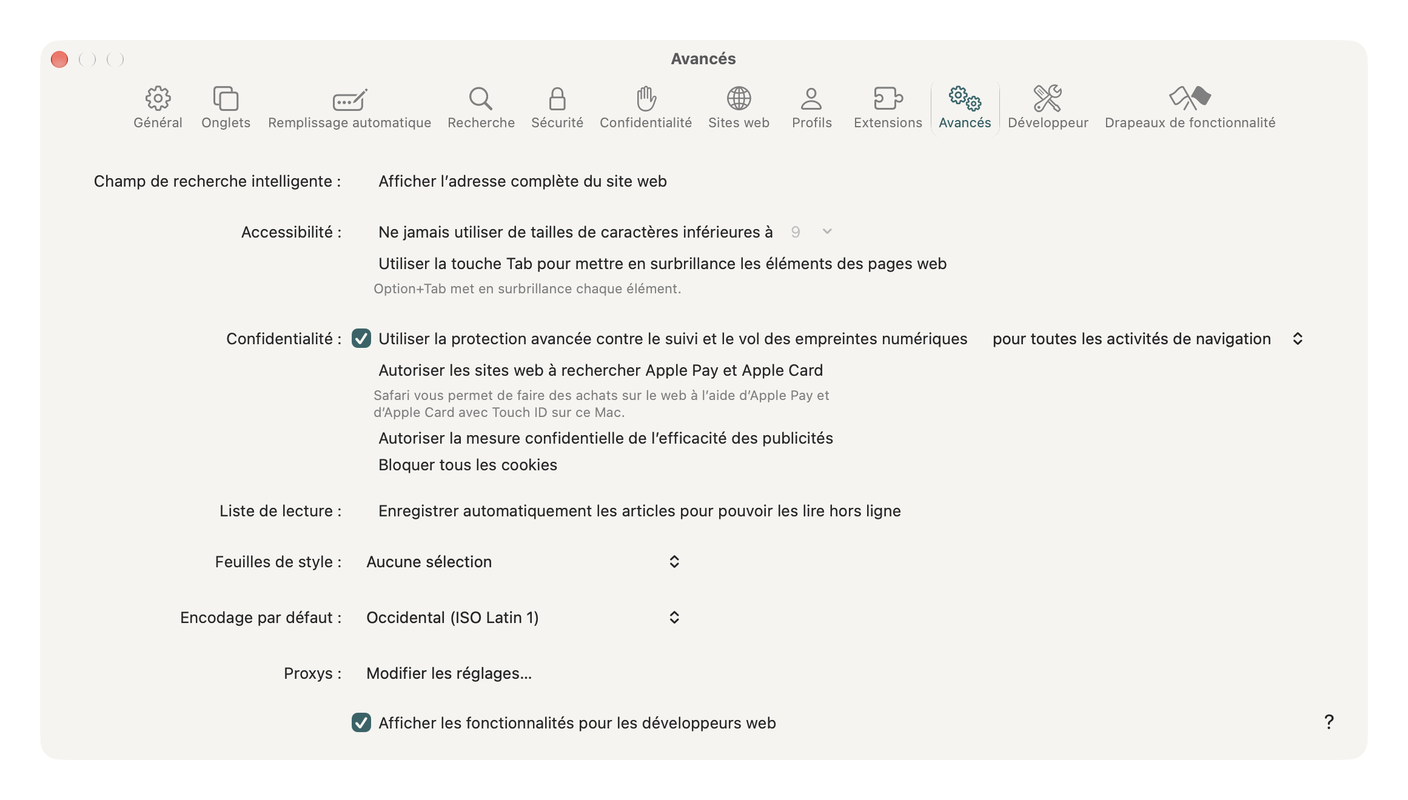This screenshot has width=1408, height=800.
Task: Close the Avancés window with red button
Action: point(59,59)
